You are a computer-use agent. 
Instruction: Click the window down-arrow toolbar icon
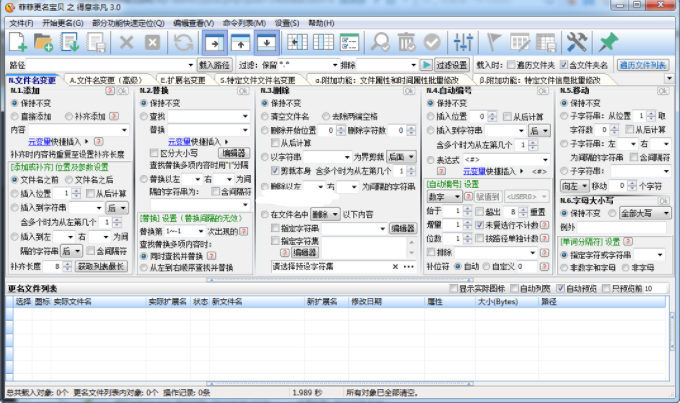click(x=266, y=43)
